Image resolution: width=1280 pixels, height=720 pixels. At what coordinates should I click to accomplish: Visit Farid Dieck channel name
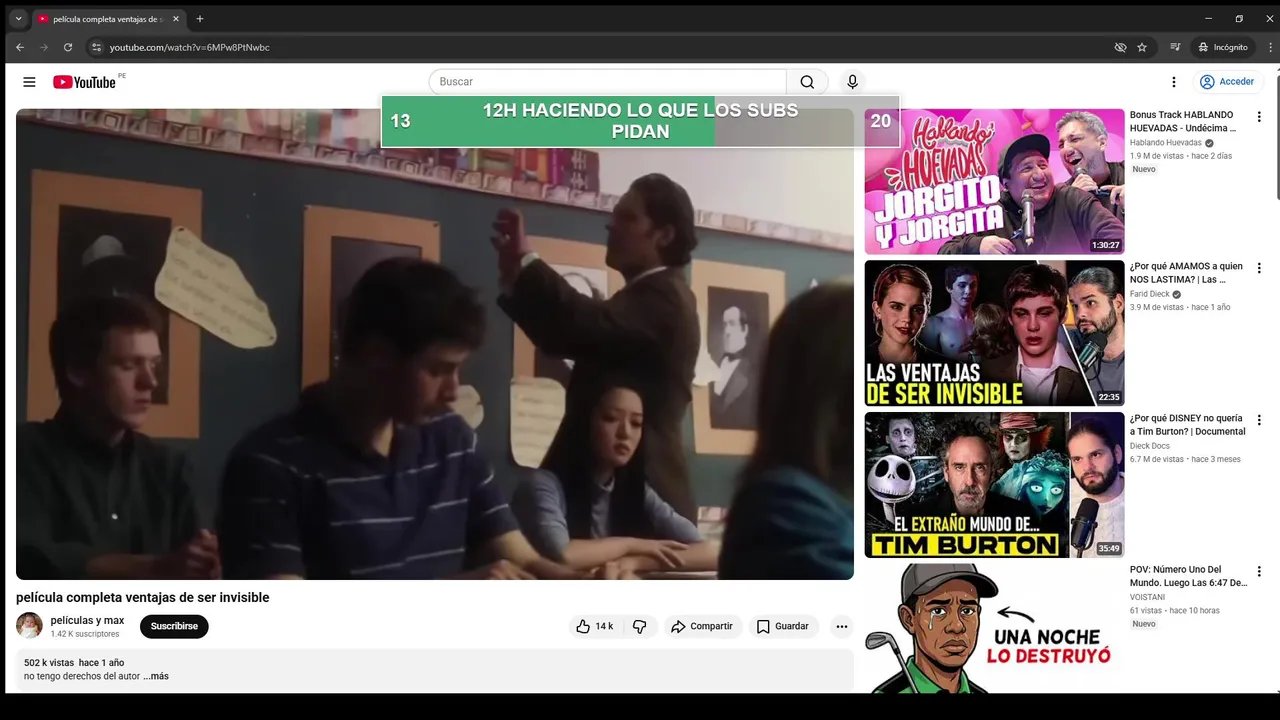[1149, 295]
